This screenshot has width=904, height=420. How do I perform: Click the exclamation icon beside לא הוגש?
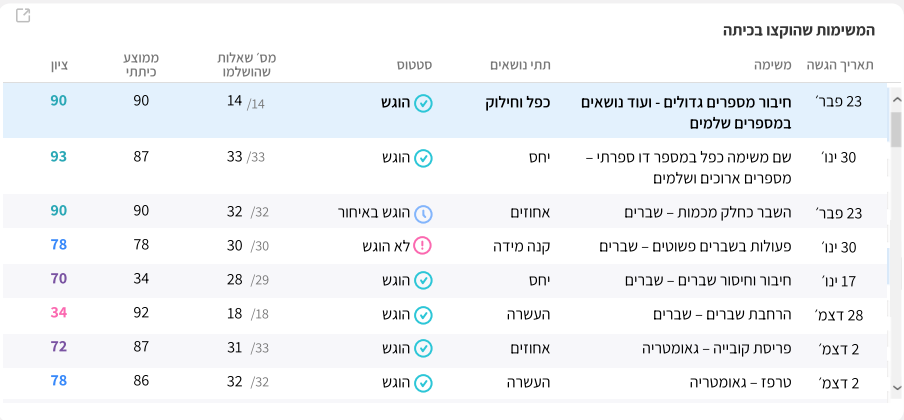pyautogui.click(x=423, y=246)
